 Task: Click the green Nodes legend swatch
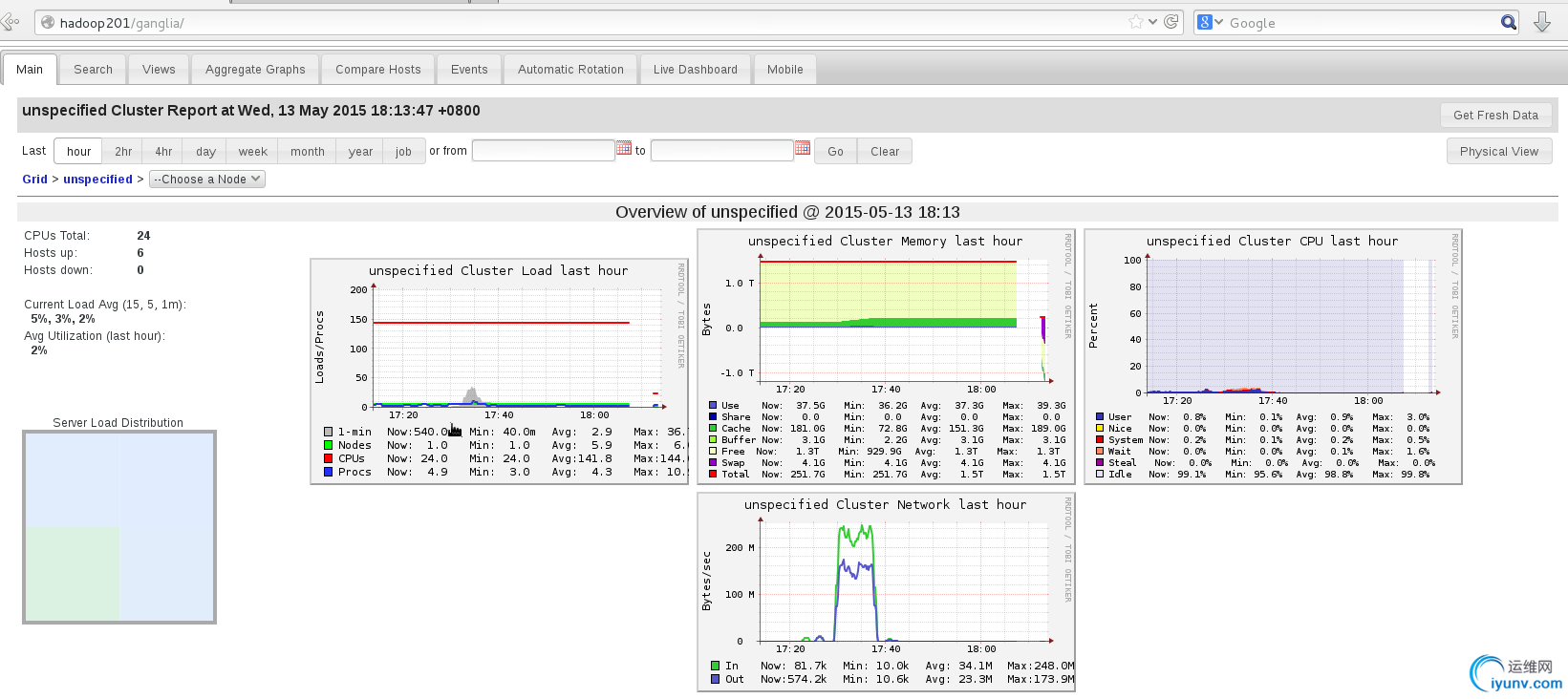pyautogui.click(x=328, y=445)
